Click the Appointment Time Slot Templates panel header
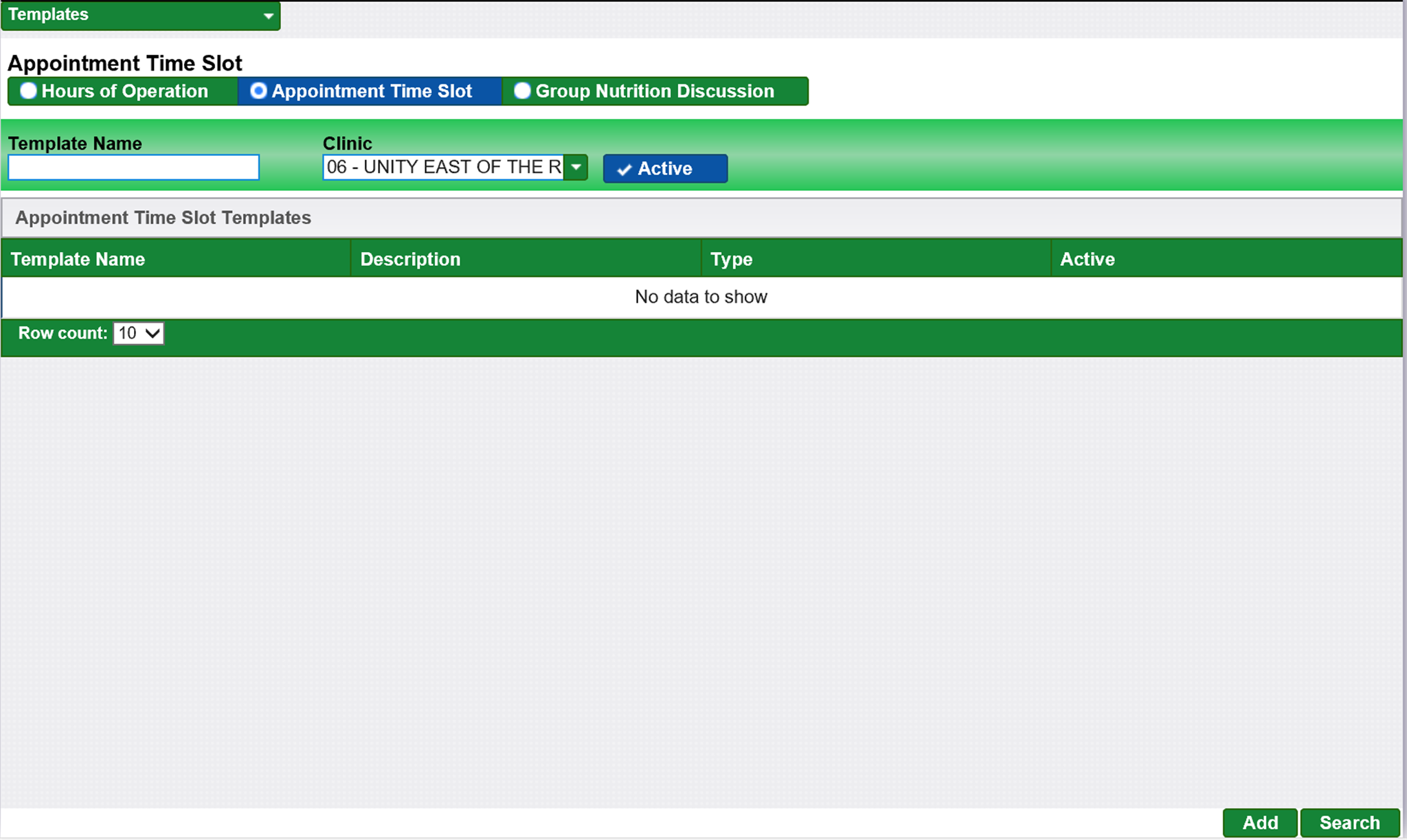1407x840 pixels. coord(164,218)
